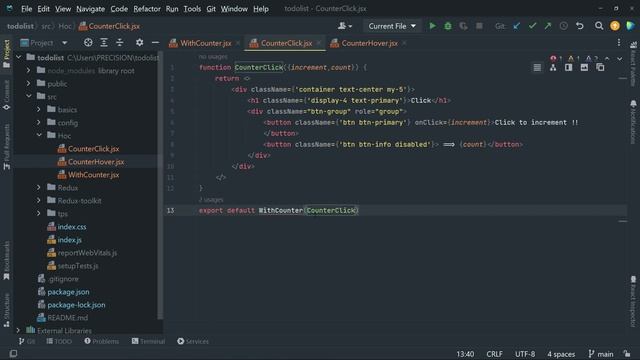Click the Stop process icon

[x=479, y=26]
